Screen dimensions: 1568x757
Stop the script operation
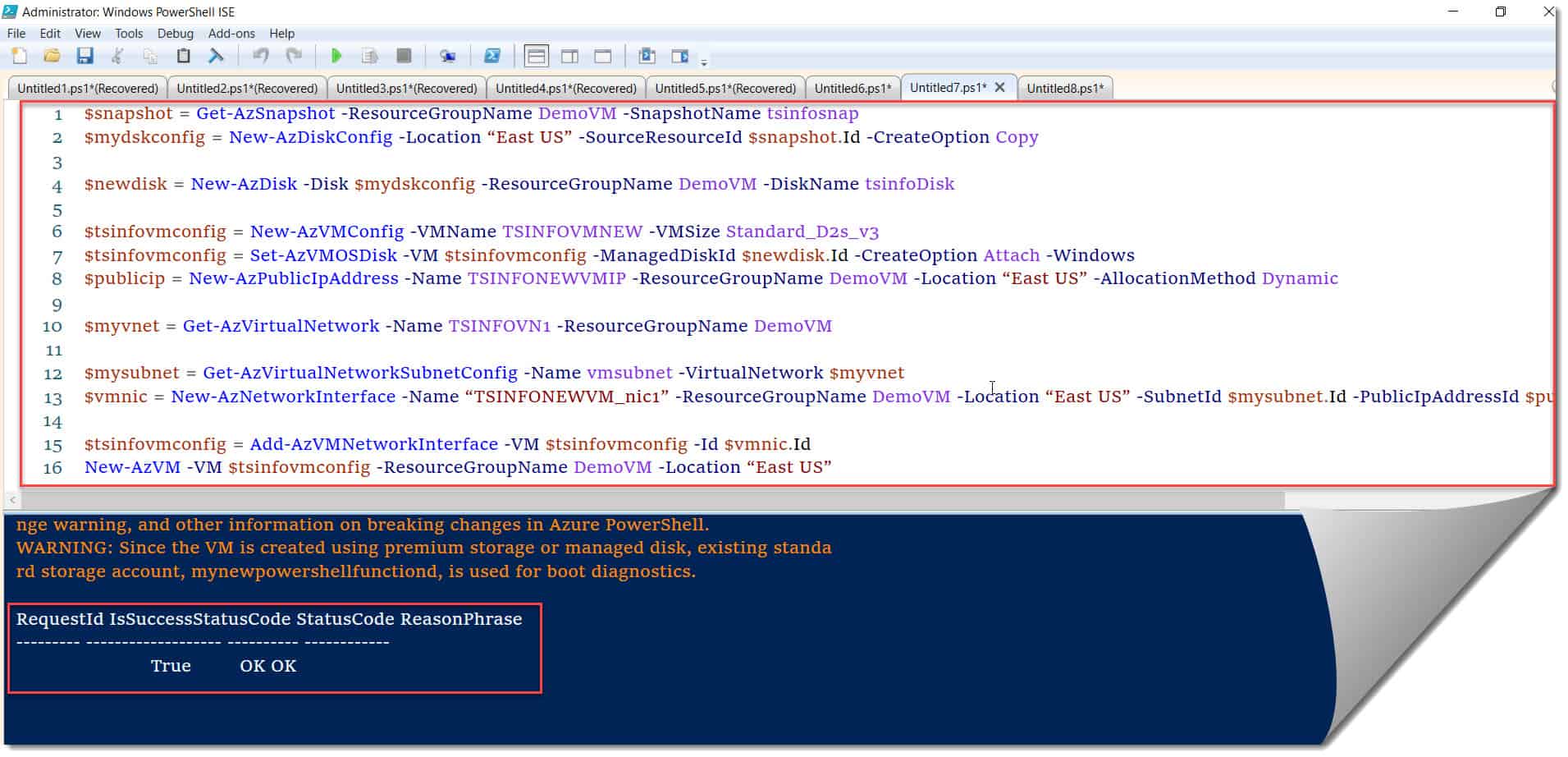402,56
